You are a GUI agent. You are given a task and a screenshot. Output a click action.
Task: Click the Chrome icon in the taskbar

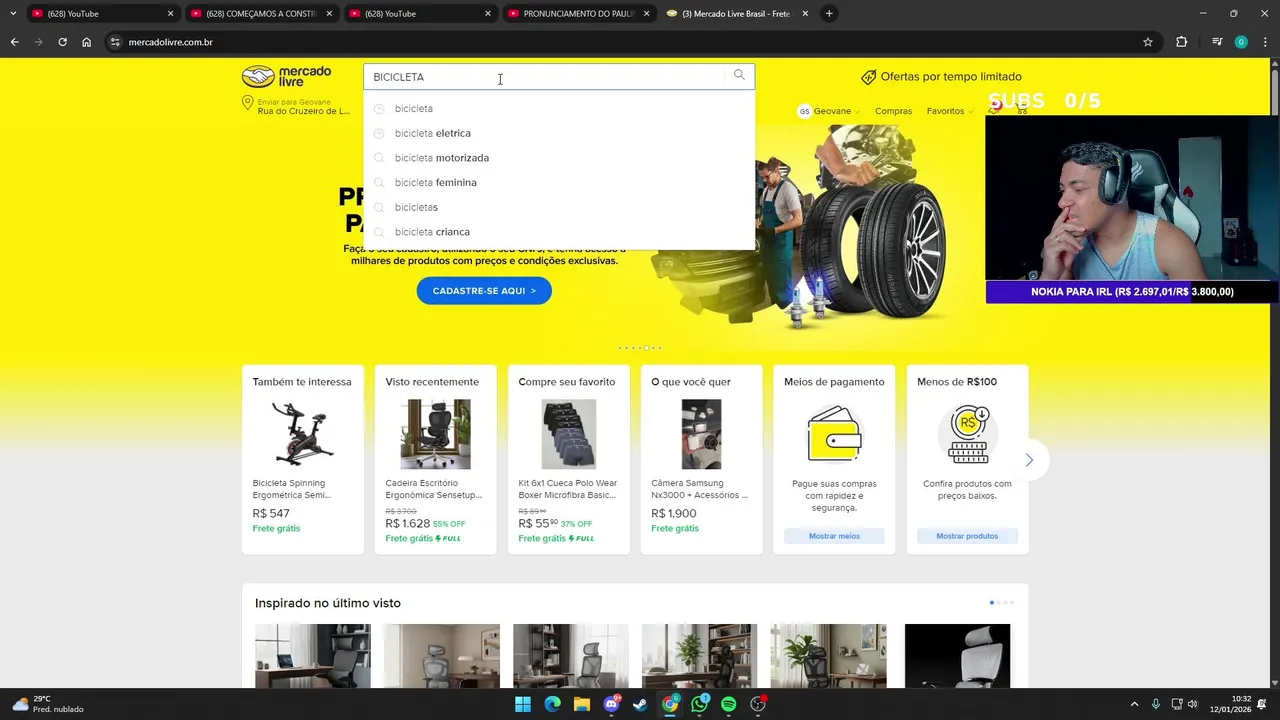670,704
